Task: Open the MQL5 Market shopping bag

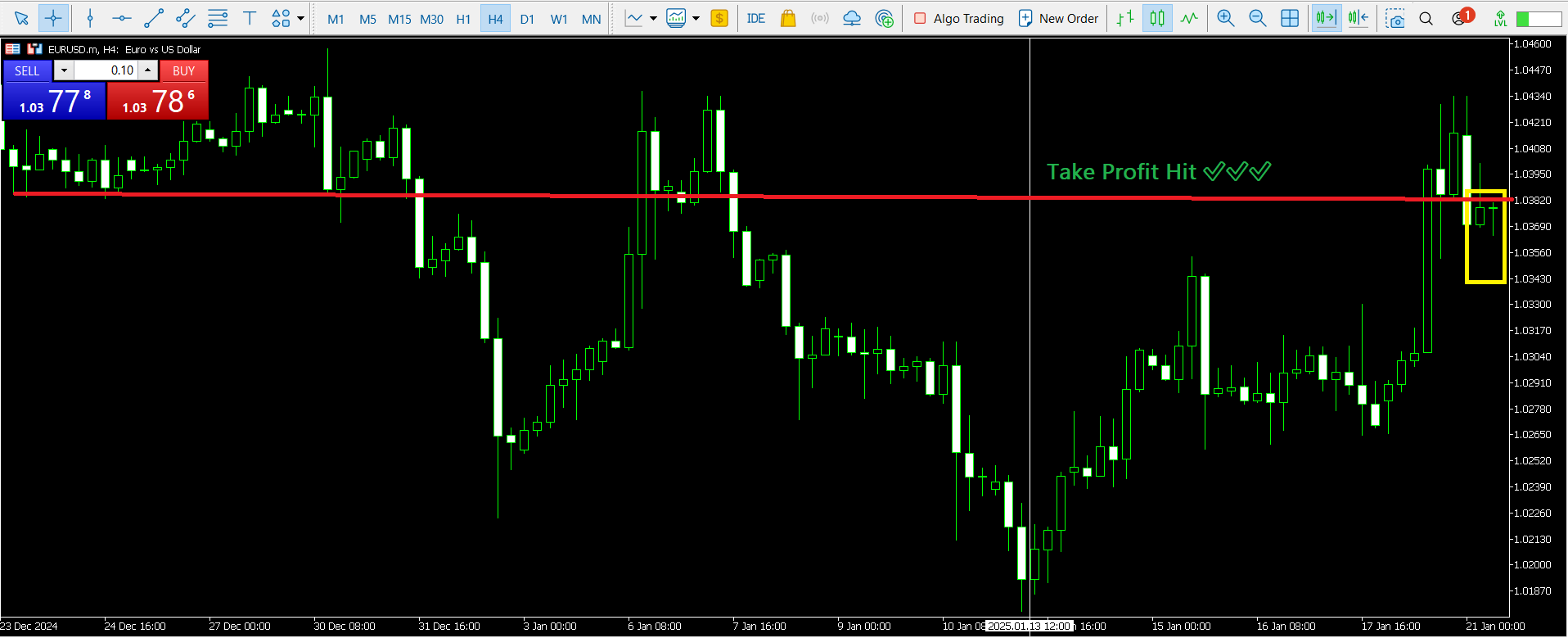Action: coord(788,18)
